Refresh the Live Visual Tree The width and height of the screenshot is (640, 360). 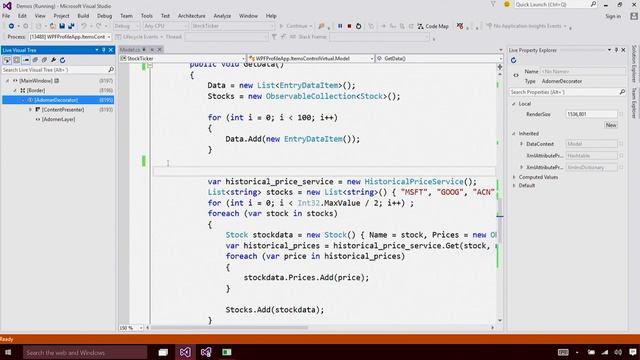click(x=62, y=60)
